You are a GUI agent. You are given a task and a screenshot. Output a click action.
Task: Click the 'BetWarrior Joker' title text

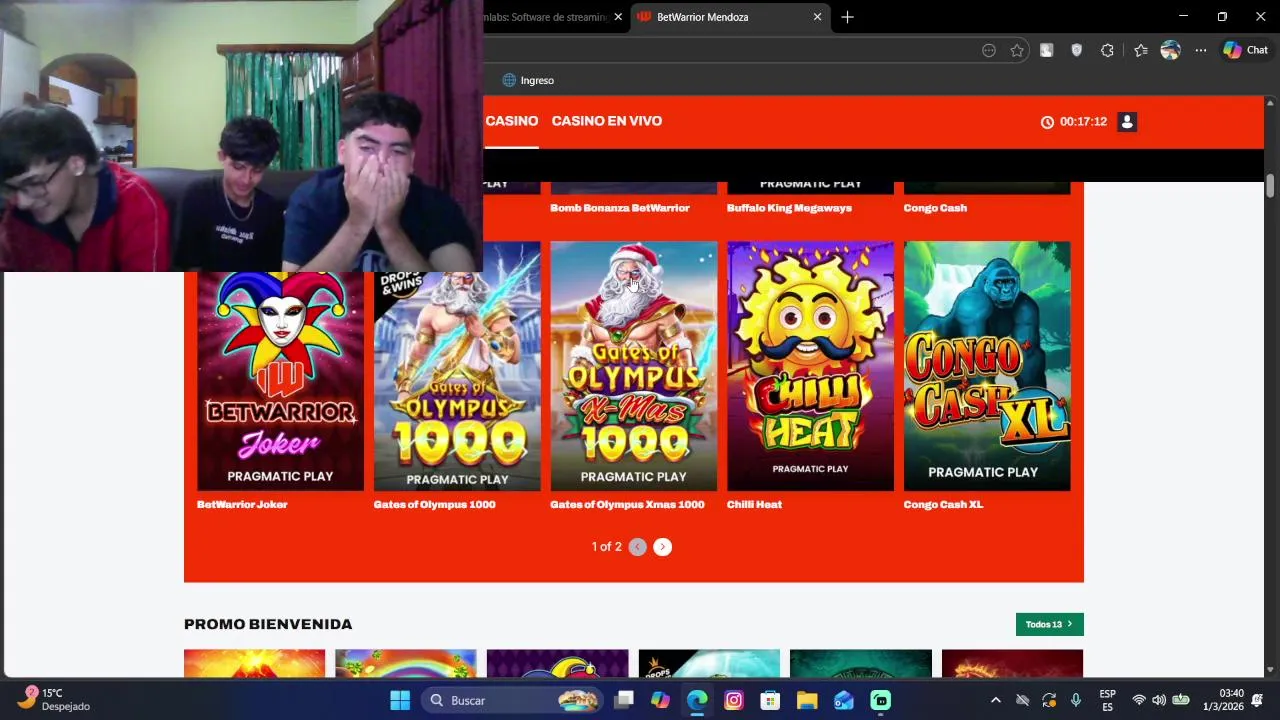point(242,505)
